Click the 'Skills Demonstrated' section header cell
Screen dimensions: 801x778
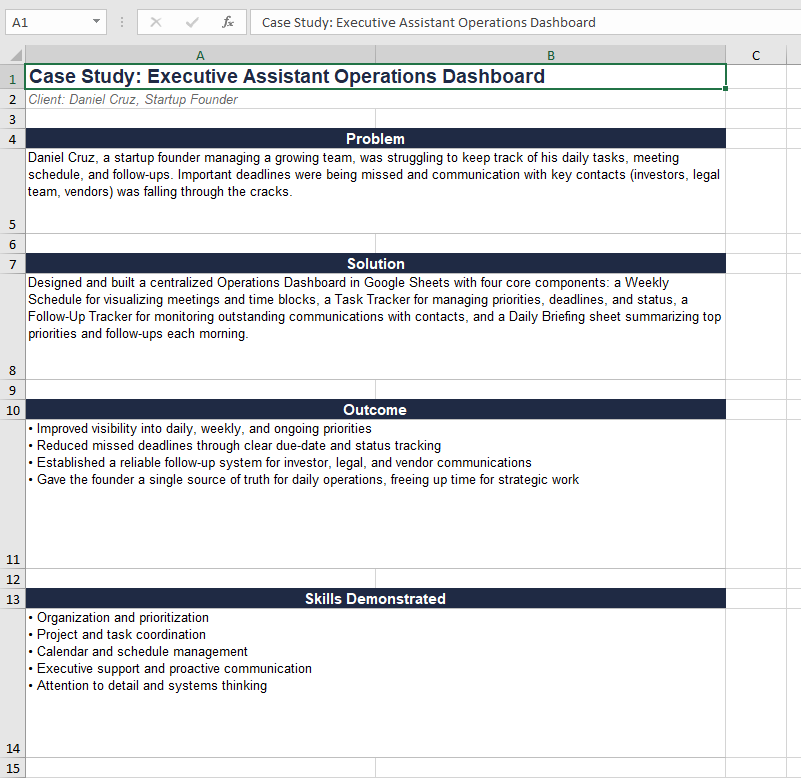375,599
